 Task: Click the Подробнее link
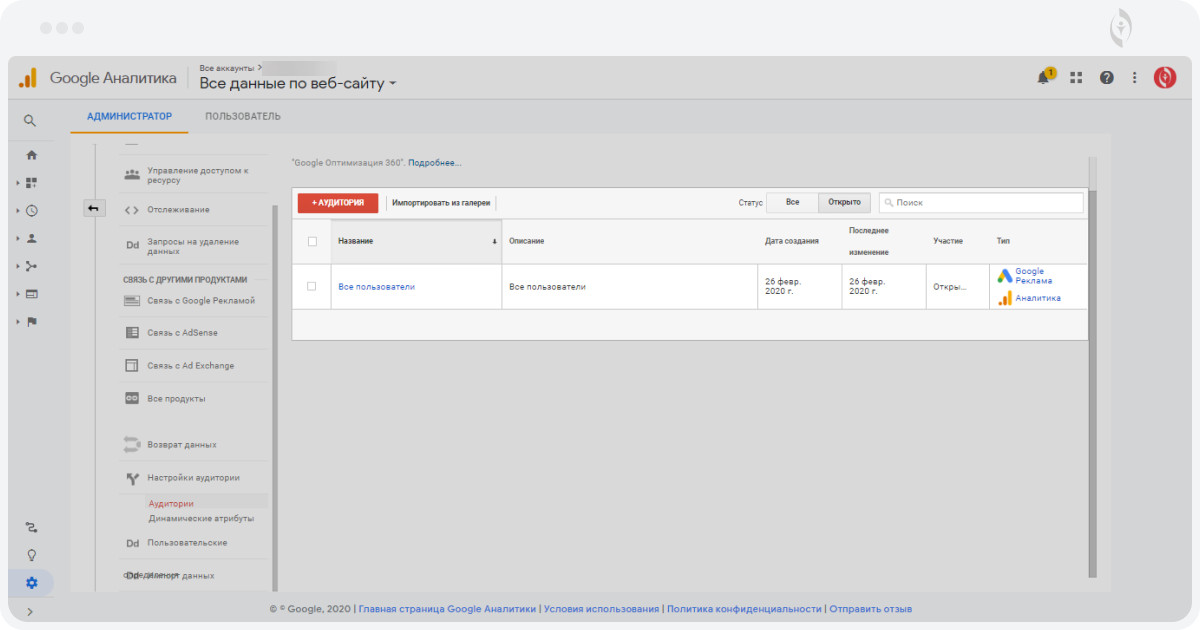pyautogui.click(x=435, y=162)
